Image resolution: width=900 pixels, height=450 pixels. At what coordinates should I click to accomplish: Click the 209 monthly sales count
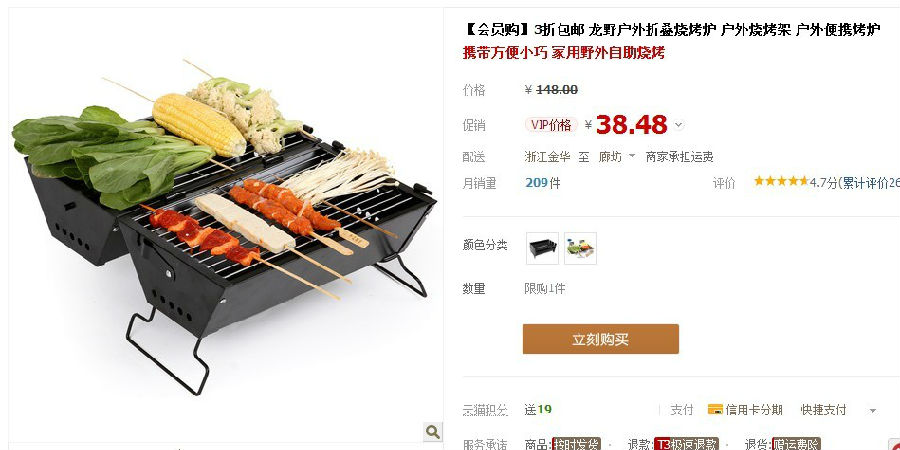click(x=536, y=183)
